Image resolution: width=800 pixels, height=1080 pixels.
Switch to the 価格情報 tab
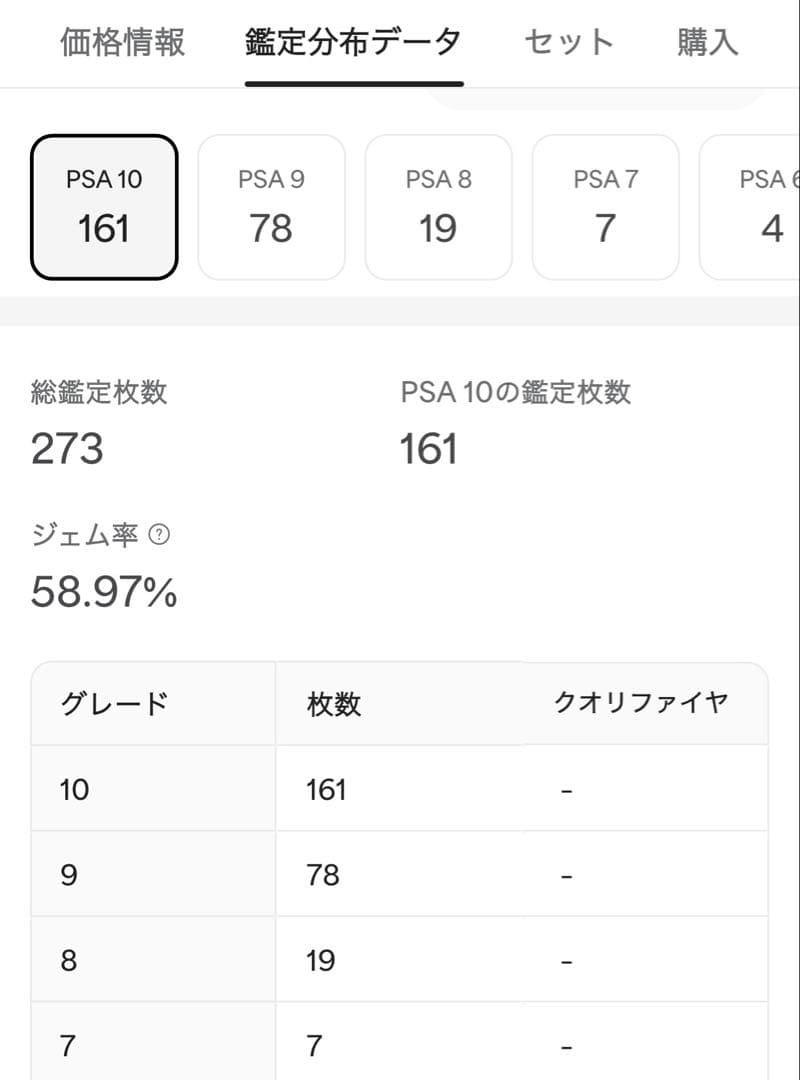(x=122, y=42)
